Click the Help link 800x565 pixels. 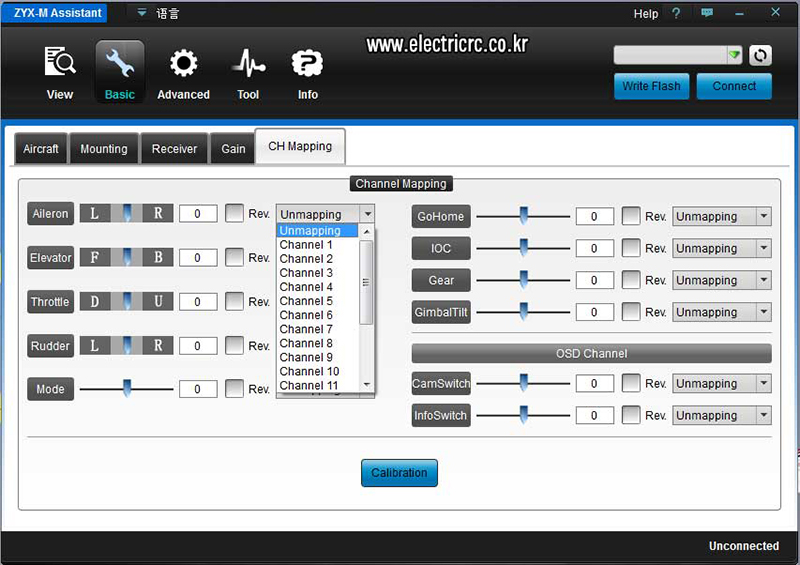pos(645,14)
